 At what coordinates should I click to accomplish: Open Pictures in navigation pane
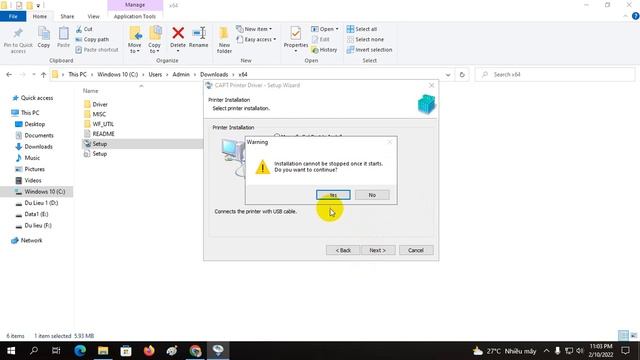[x=34, y=169]
